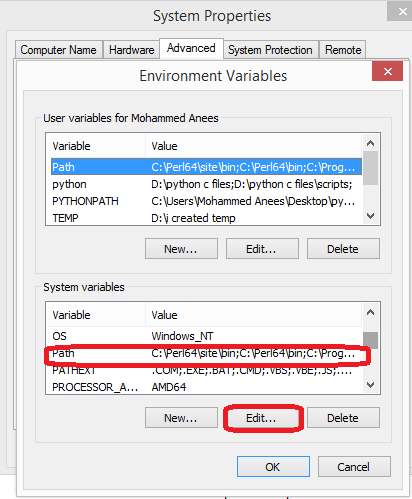Click scroll-up arrow in user variables list
Viewport: 412px width, 499px height.
[370, 143]
